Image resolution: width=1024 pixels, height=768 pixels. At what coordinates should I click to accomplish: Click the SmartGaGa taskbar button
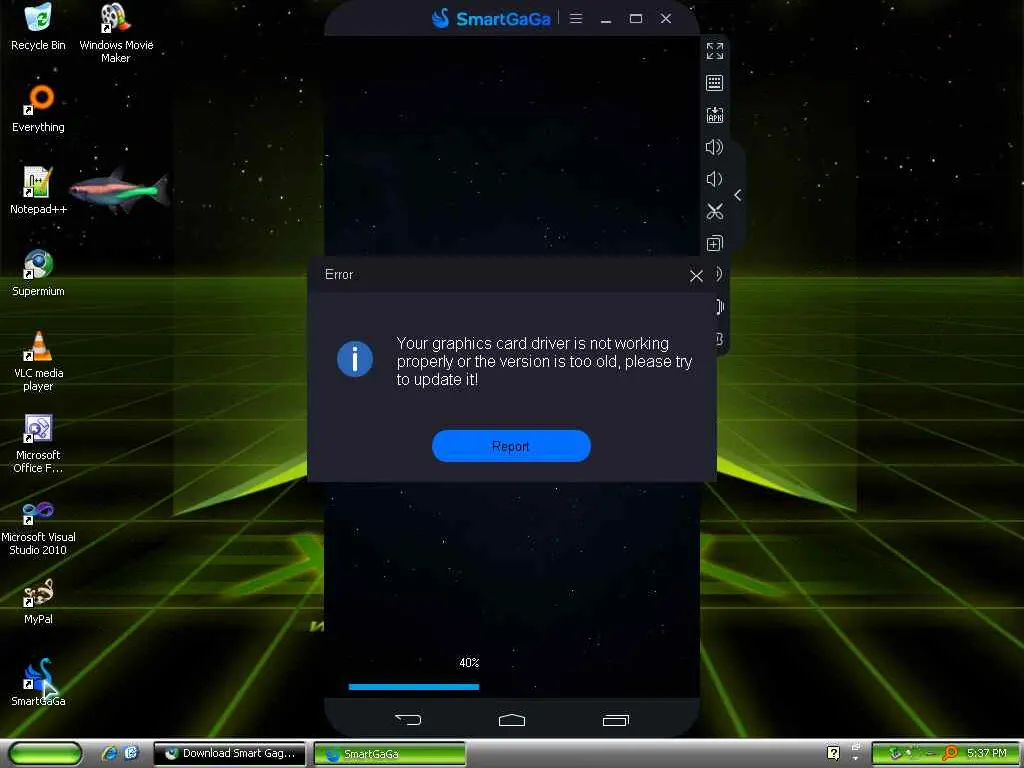coord(390,754)
